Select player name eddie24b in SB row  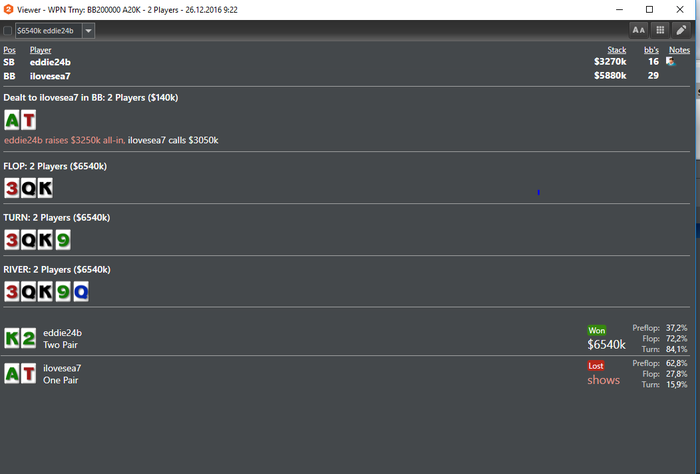[x=50, y=62]
